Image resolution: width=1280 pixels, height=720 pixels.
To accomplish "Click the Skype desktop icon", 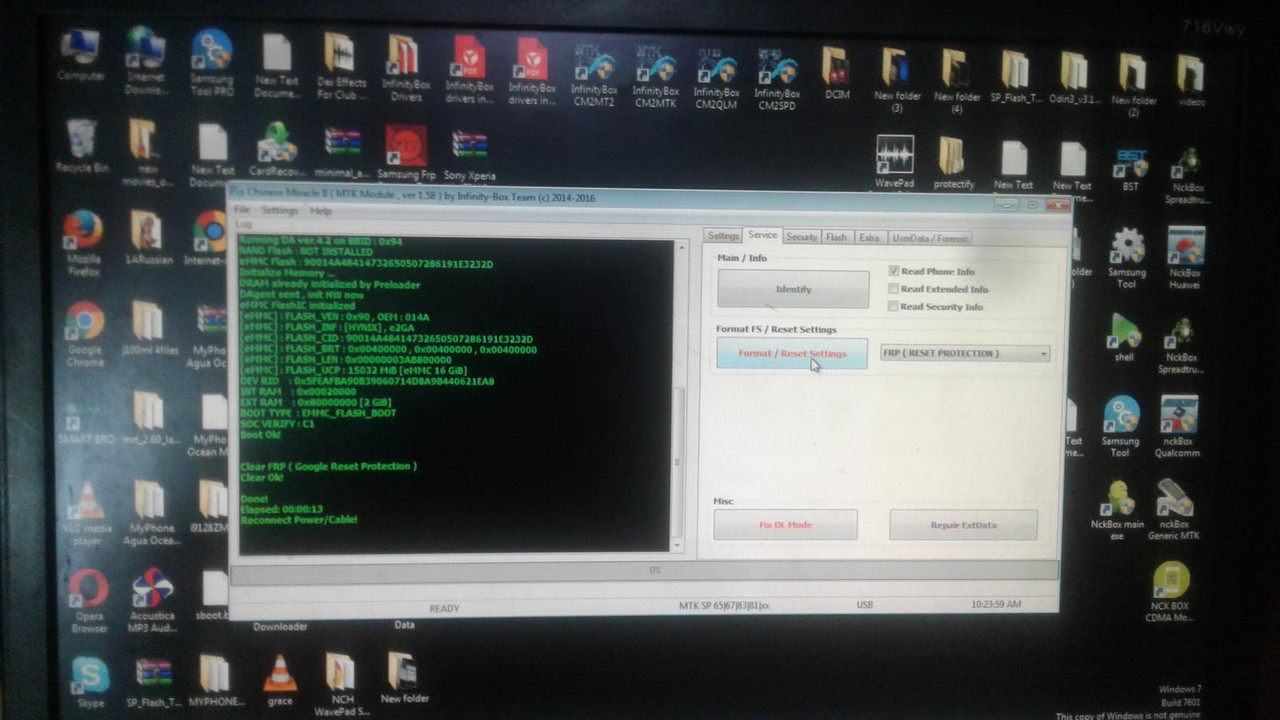I will [90, 682].
